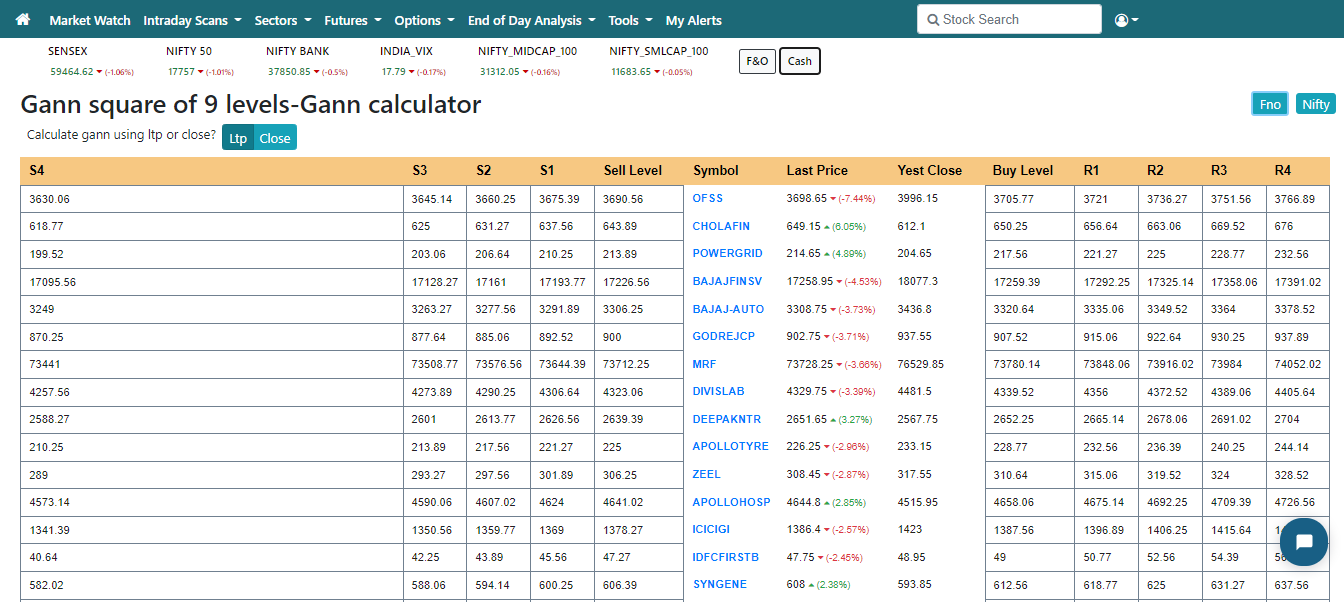Screen dimensions: 1344x602
Task: Open the chat widget bubble
Action: tap(1303, 542)
